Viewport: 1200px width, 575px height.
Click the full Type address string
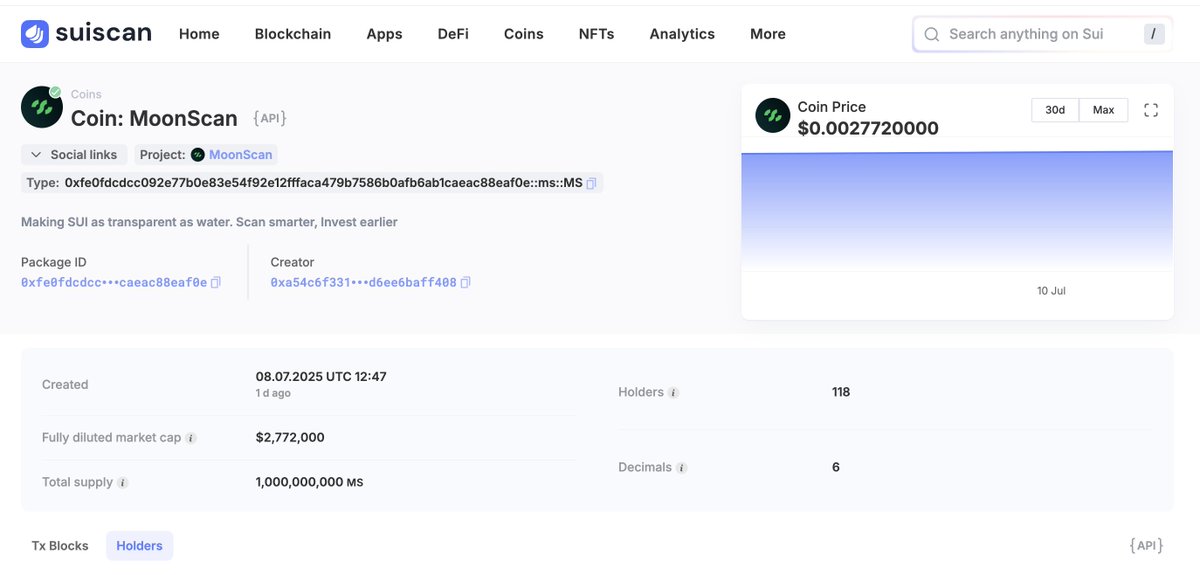click(x=323, y=184)
